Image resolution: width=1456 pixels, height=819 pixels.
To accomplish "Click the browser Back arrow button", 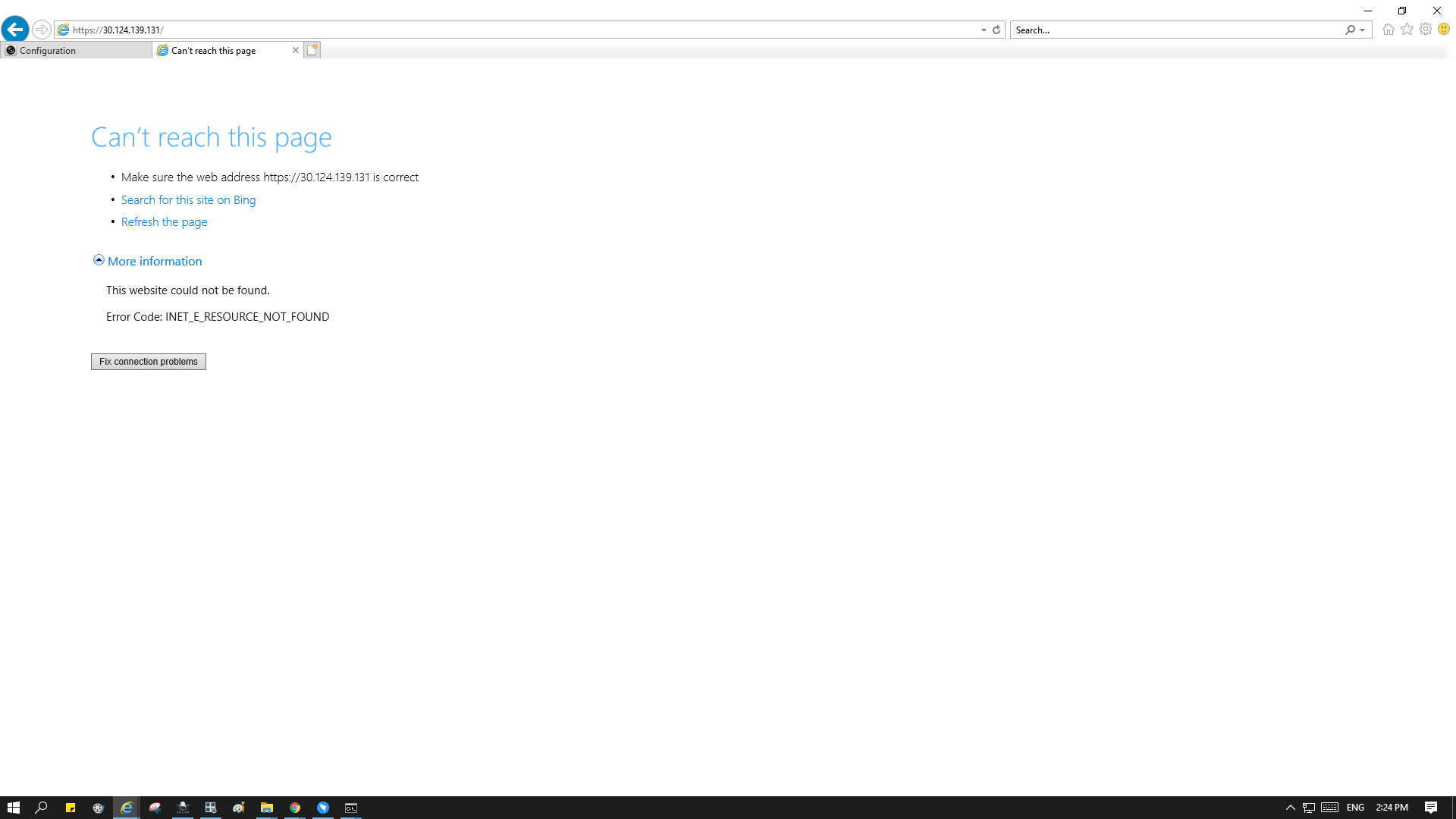I will 15,30.
